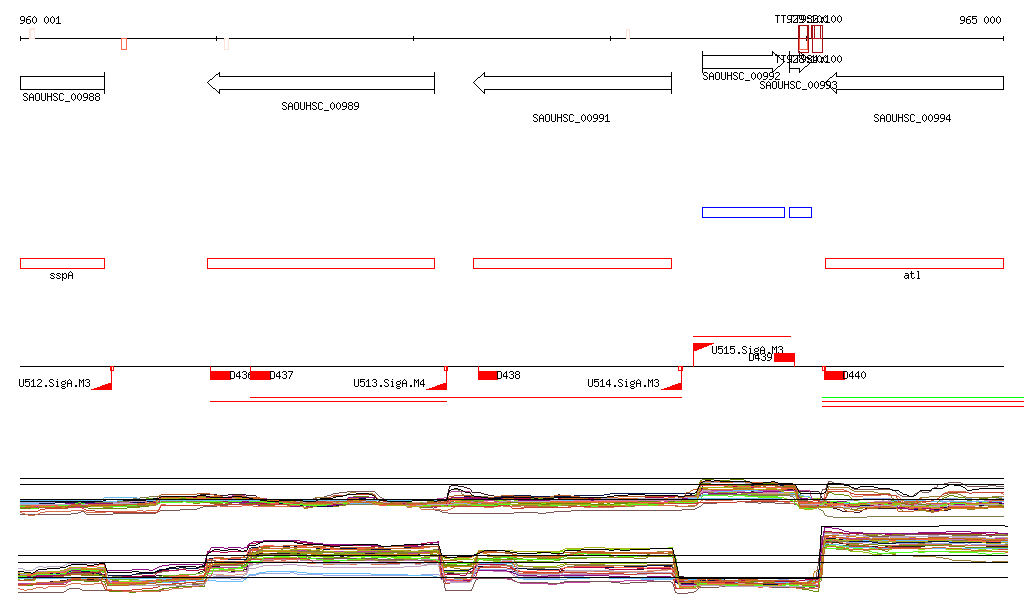Viewport: 1024px width, 611px height.
Task: Click the D436 red terminator block
Action: coord(220,375)
